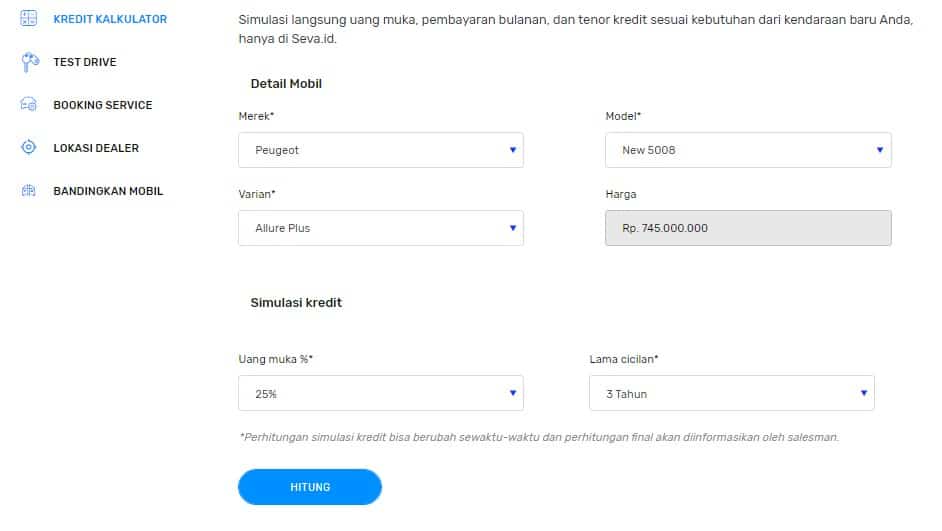The image size is (942, 531).
Task: Click the Test Drive key icon
Action: (29, 62)
